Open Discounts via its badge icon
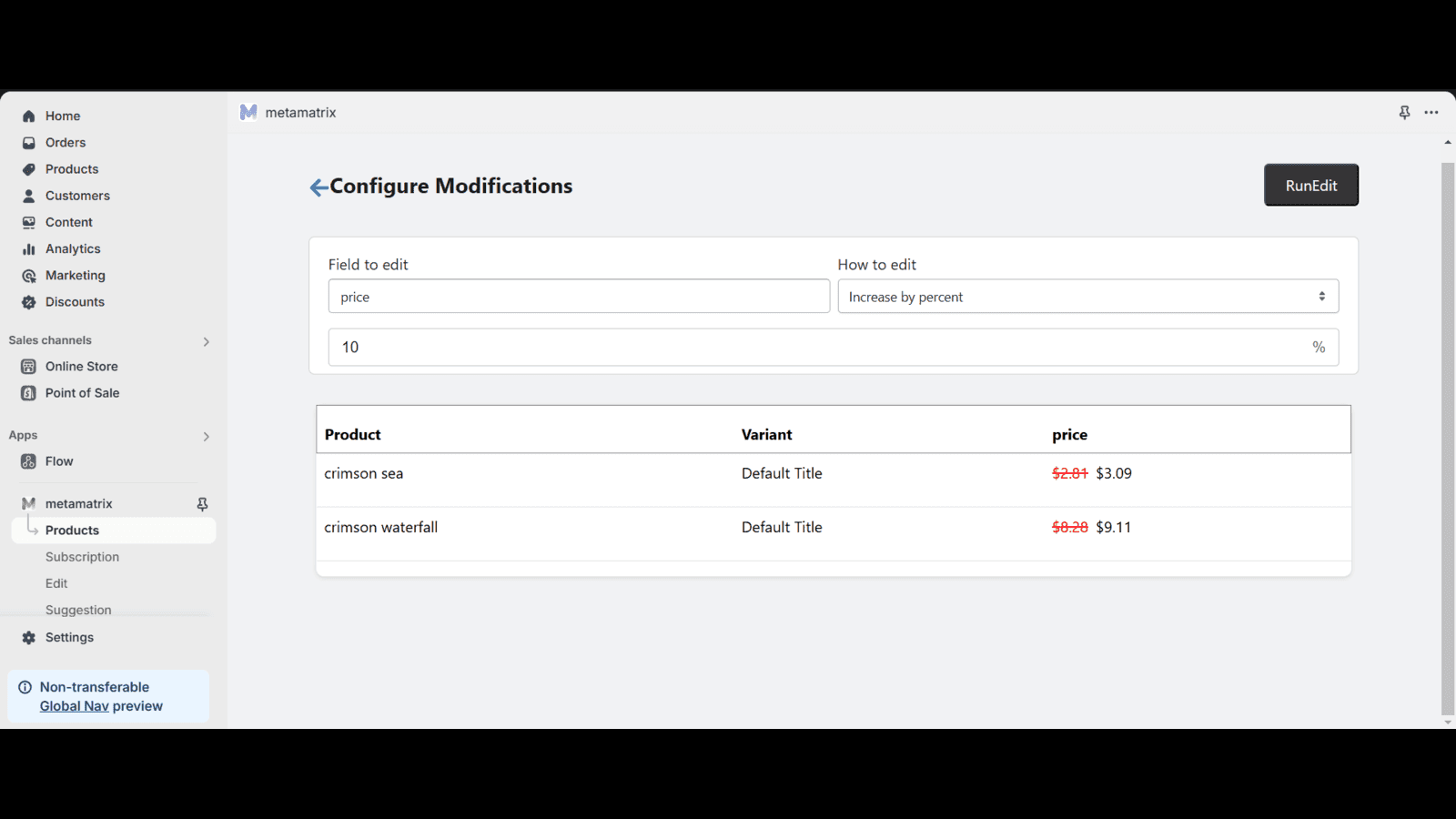This screenshot has width=1456, height=819. click(29, 302)
